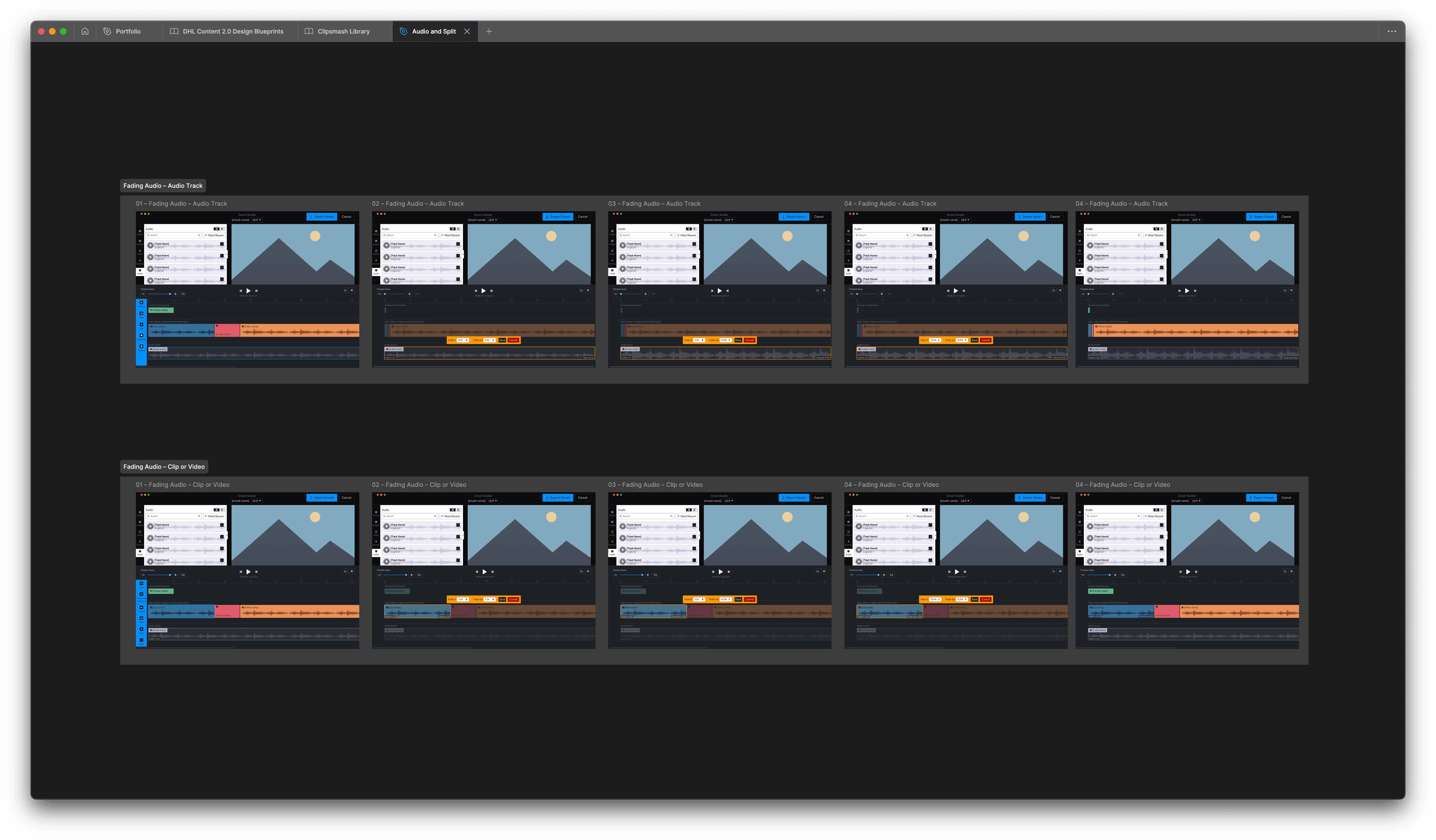The width and height of the screenshot is (1436, 840).
Task: Open the Clipsmash Library tab
Action: 344,31
